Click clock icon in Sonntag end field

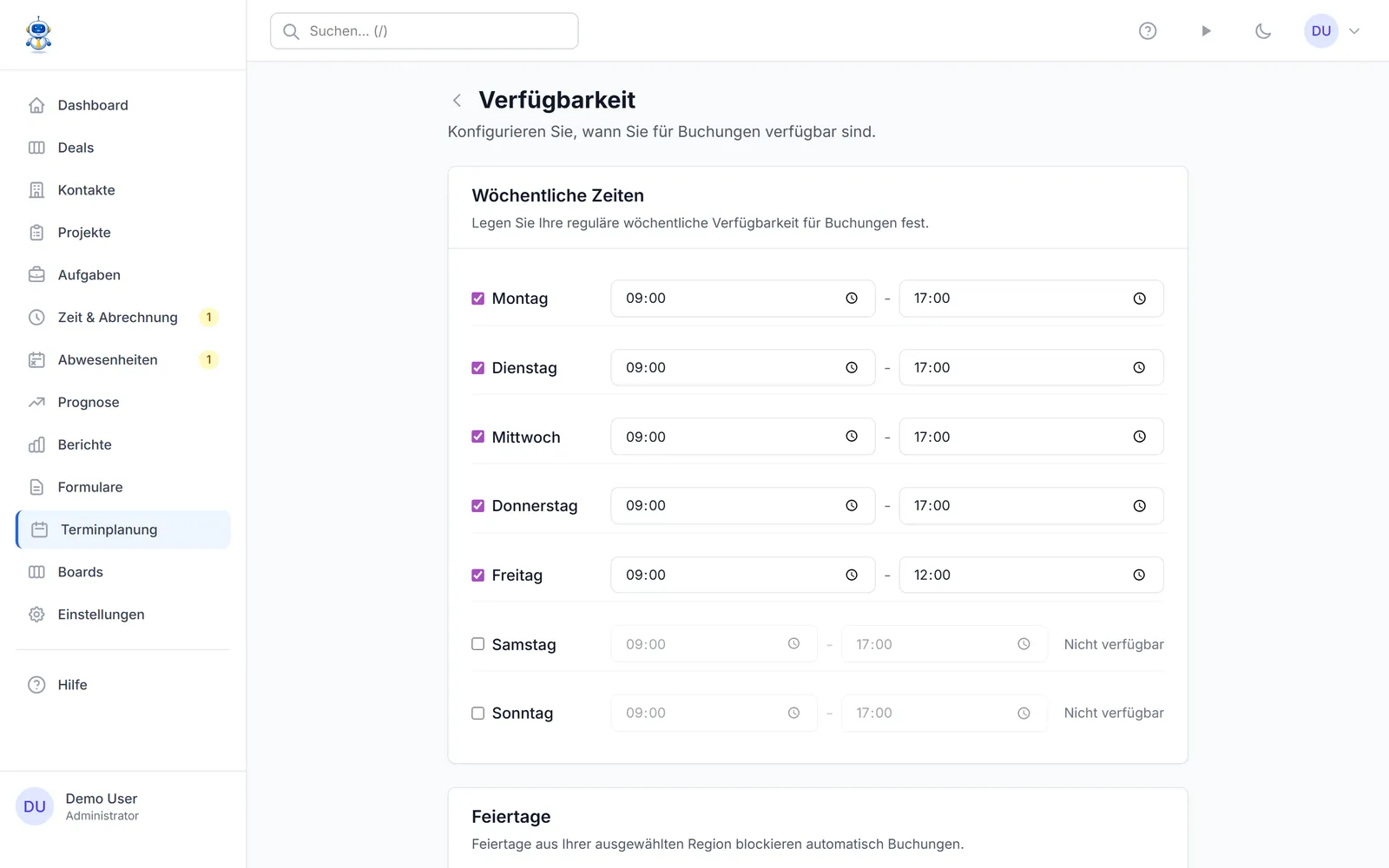pos(1024,713)
